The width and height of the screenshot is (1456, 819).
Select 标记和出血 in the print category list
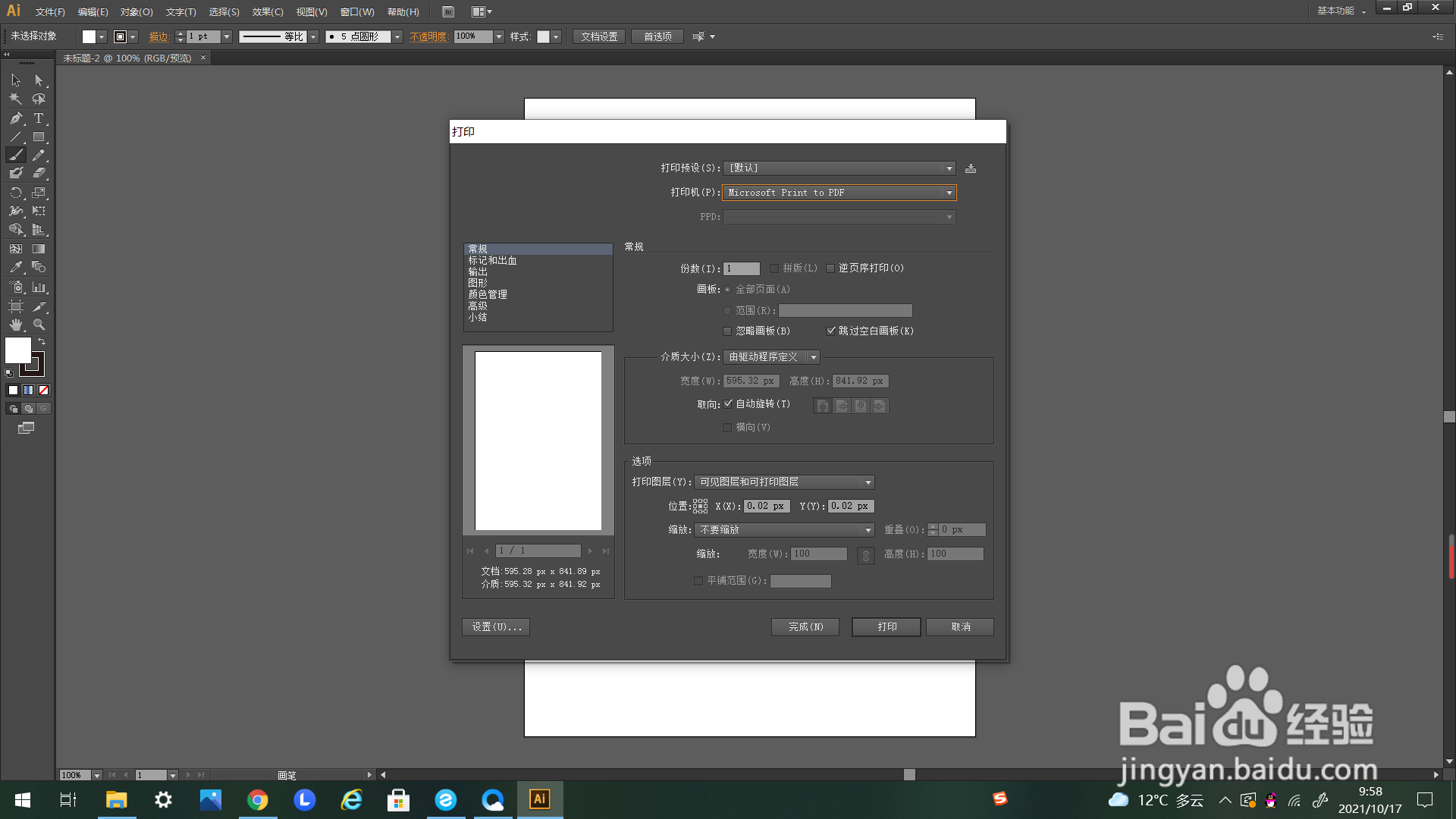tap(492, 261)
